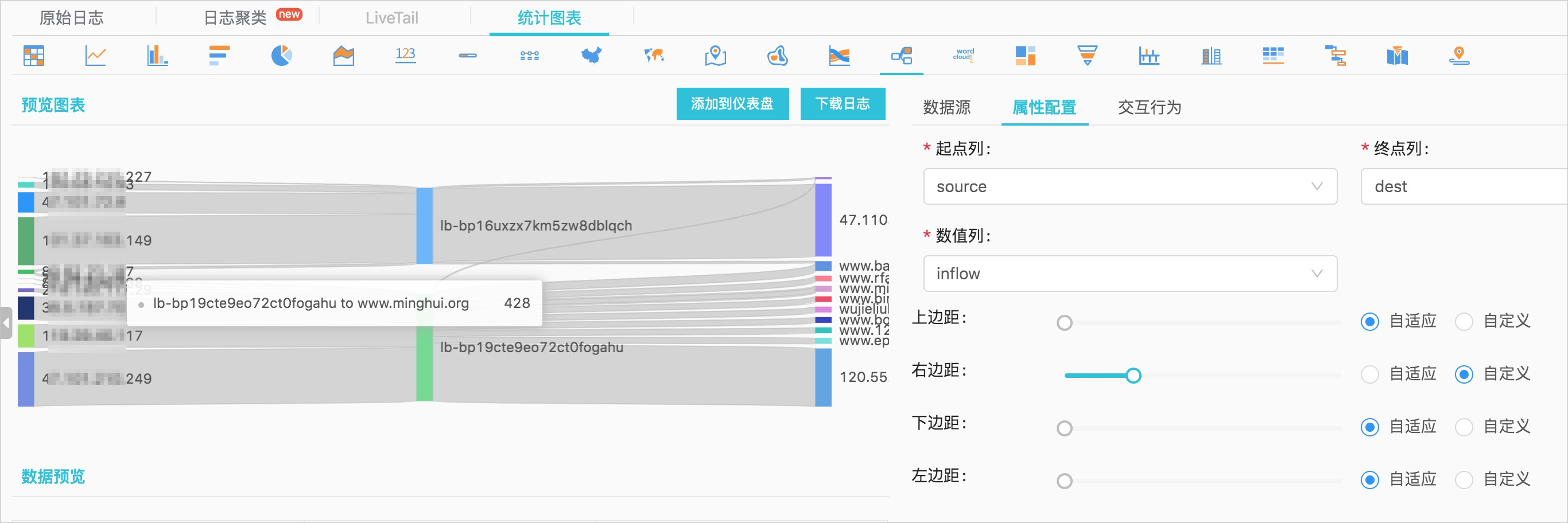Set bottom margin (下边距) to 自定义
The image size is (1568, 523).
click(x=1464, y=428)
